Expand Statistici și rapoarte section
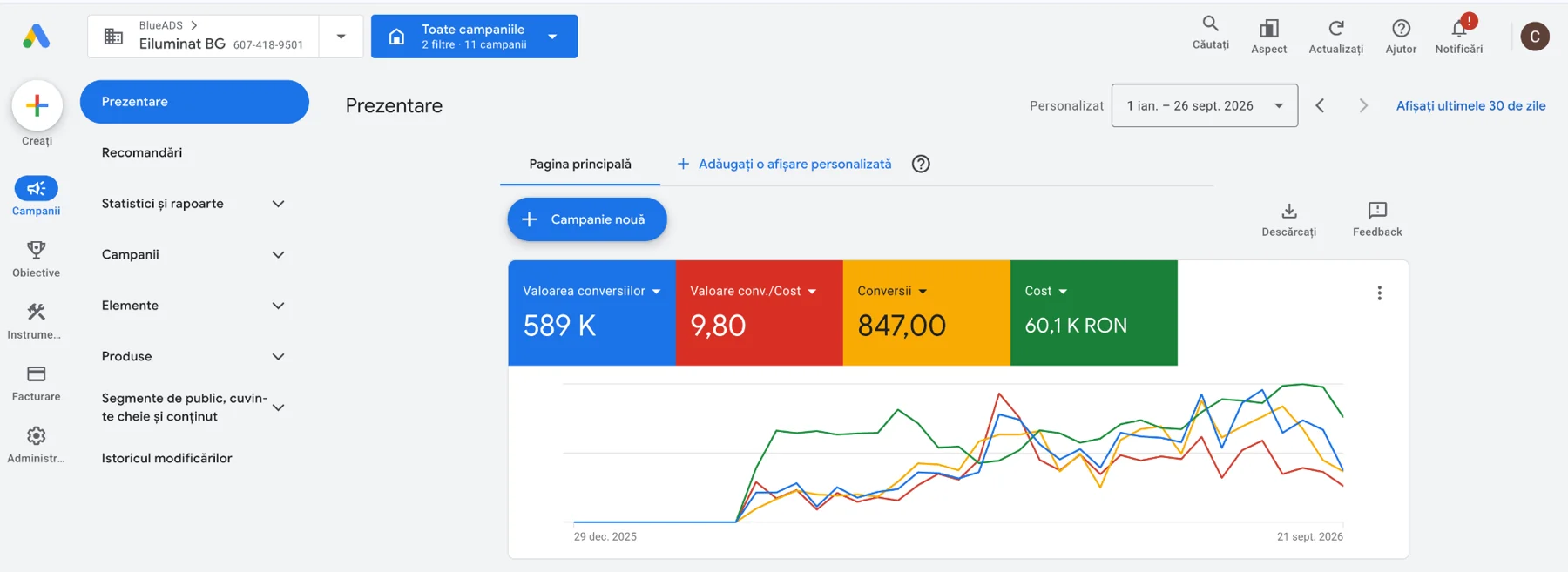 279,204
